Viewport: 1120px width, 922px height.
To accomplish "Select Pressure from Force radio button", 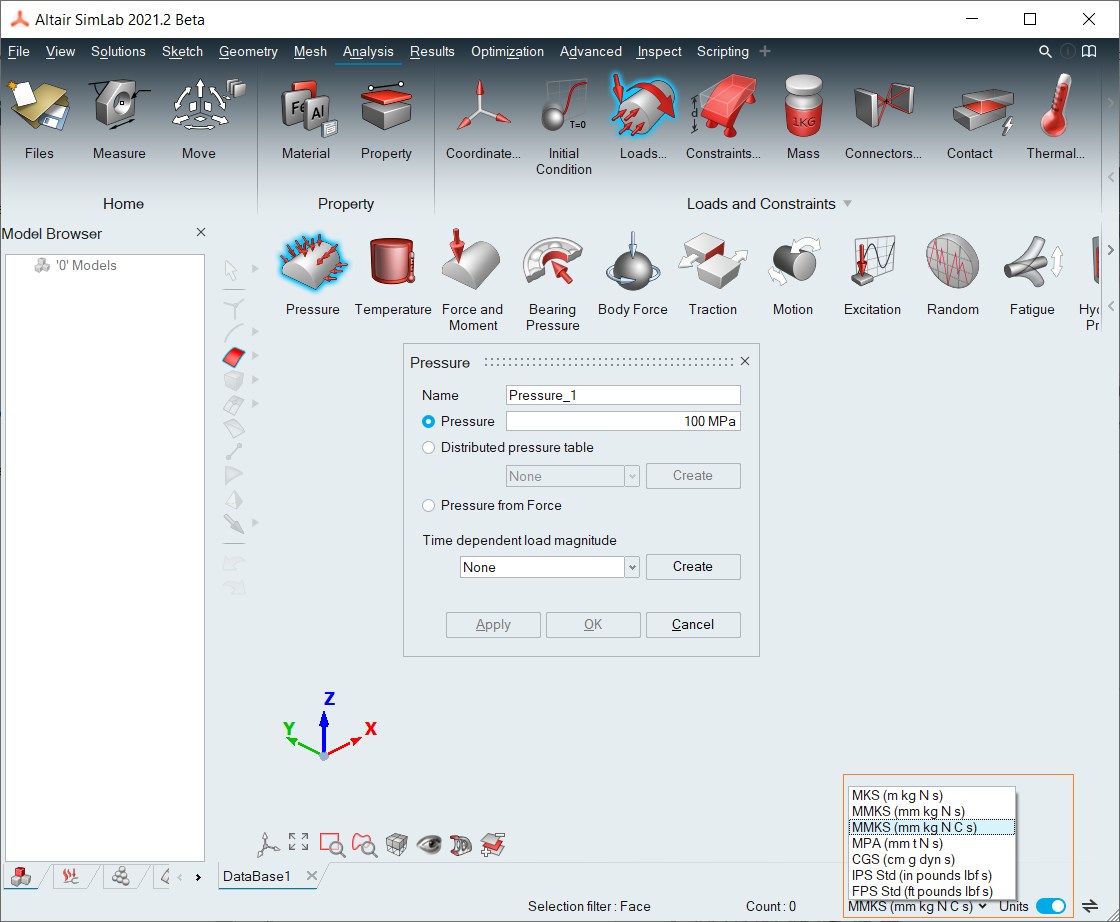I will [x=429, y=506].
